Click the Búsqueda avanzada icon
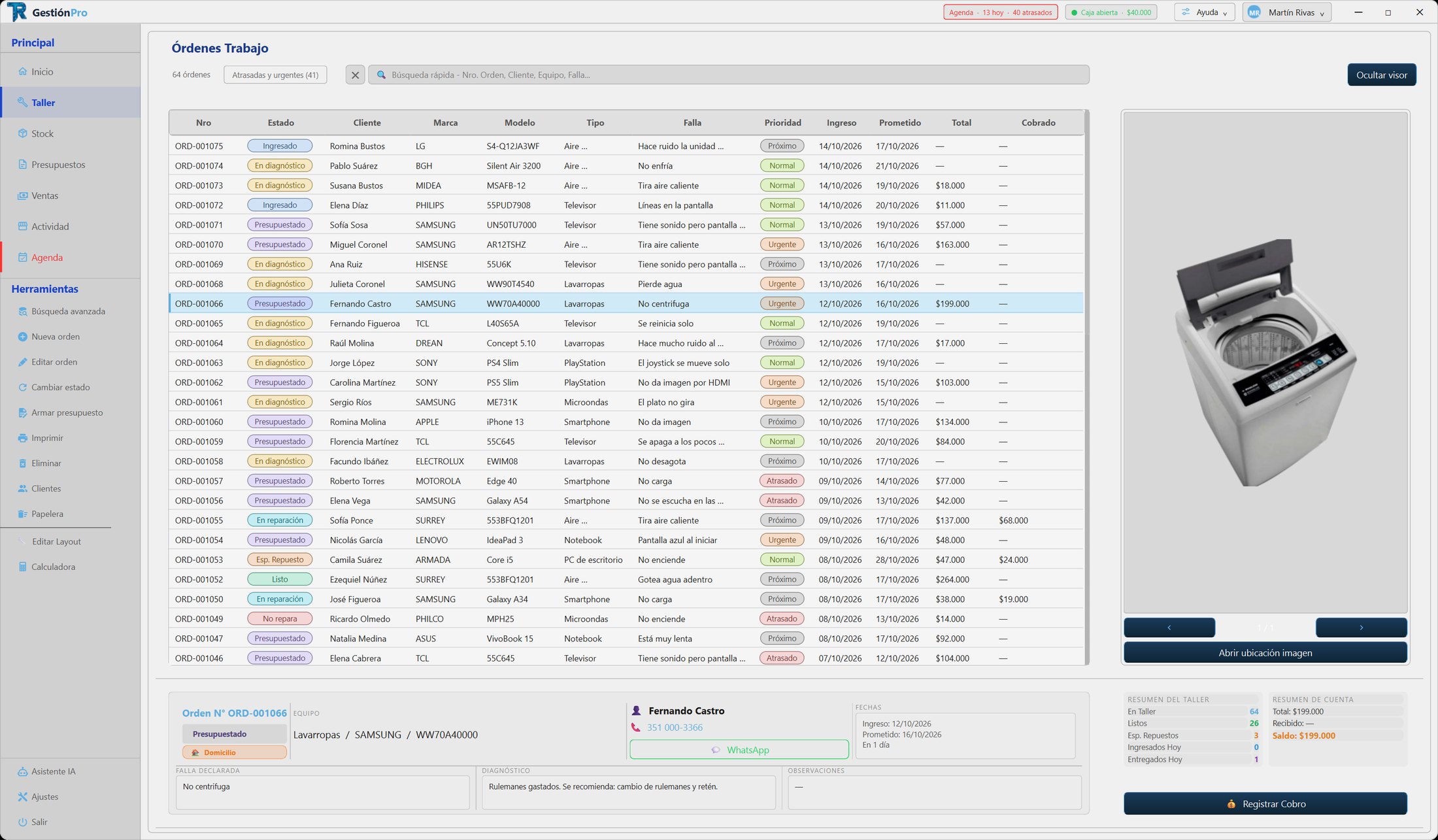 click(23, 312)
